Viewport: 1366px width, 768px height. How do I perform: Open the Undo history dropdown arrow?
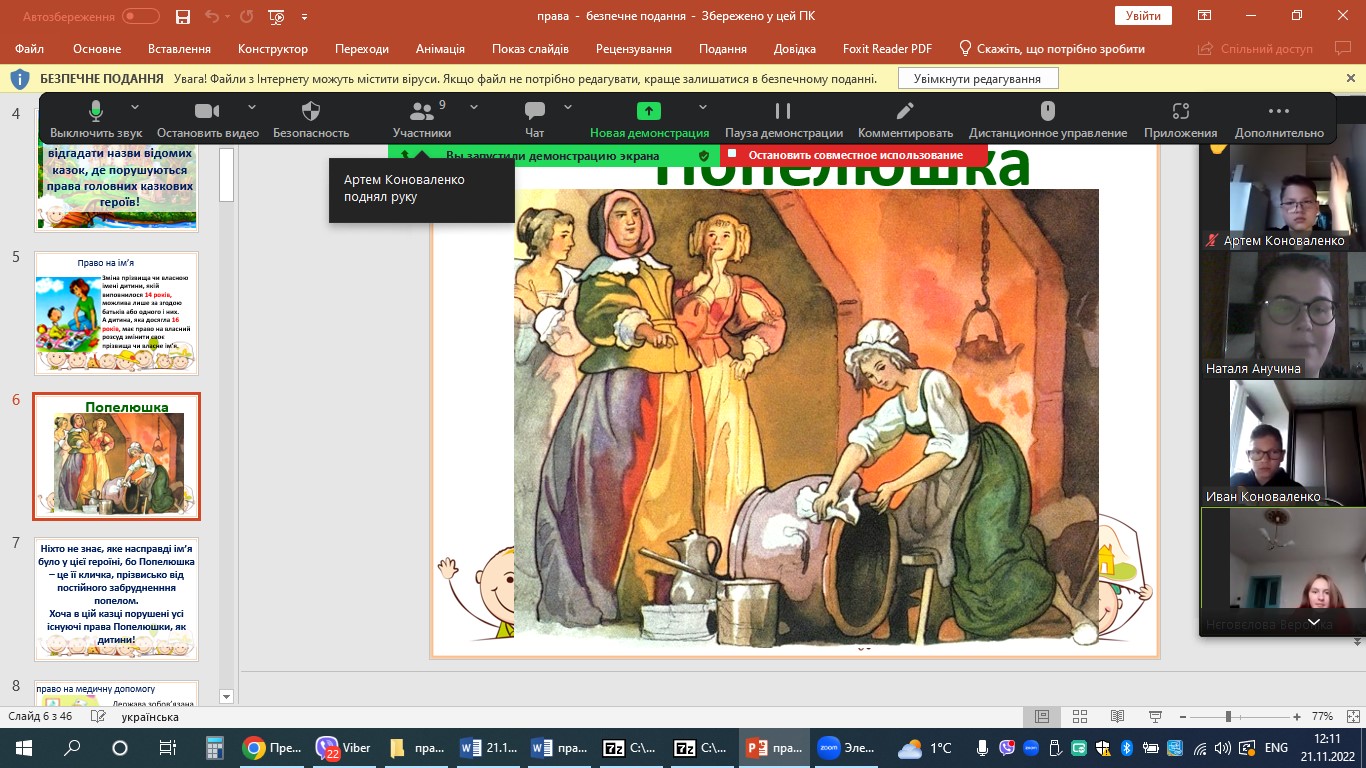[227, 16]
